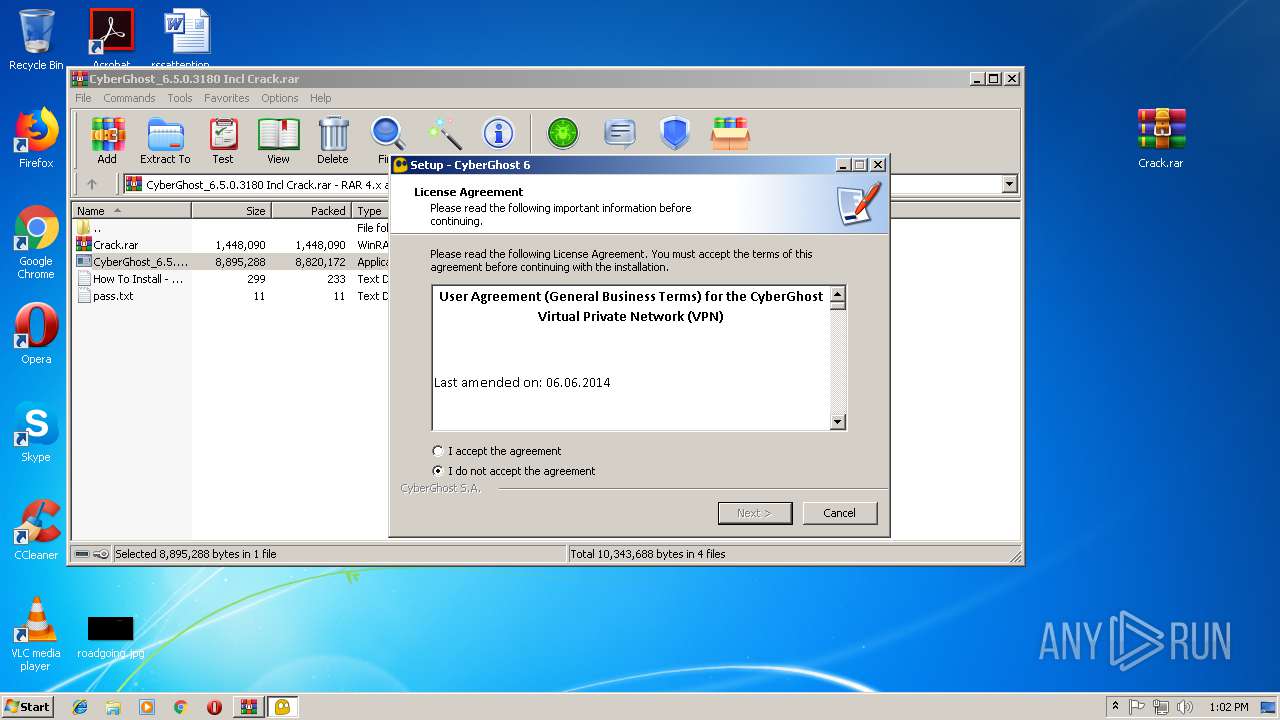This screenshot has height=720, width=1280.
Task: Select the Crack.rar desktop icon
Action: [x=1160, y=138]
